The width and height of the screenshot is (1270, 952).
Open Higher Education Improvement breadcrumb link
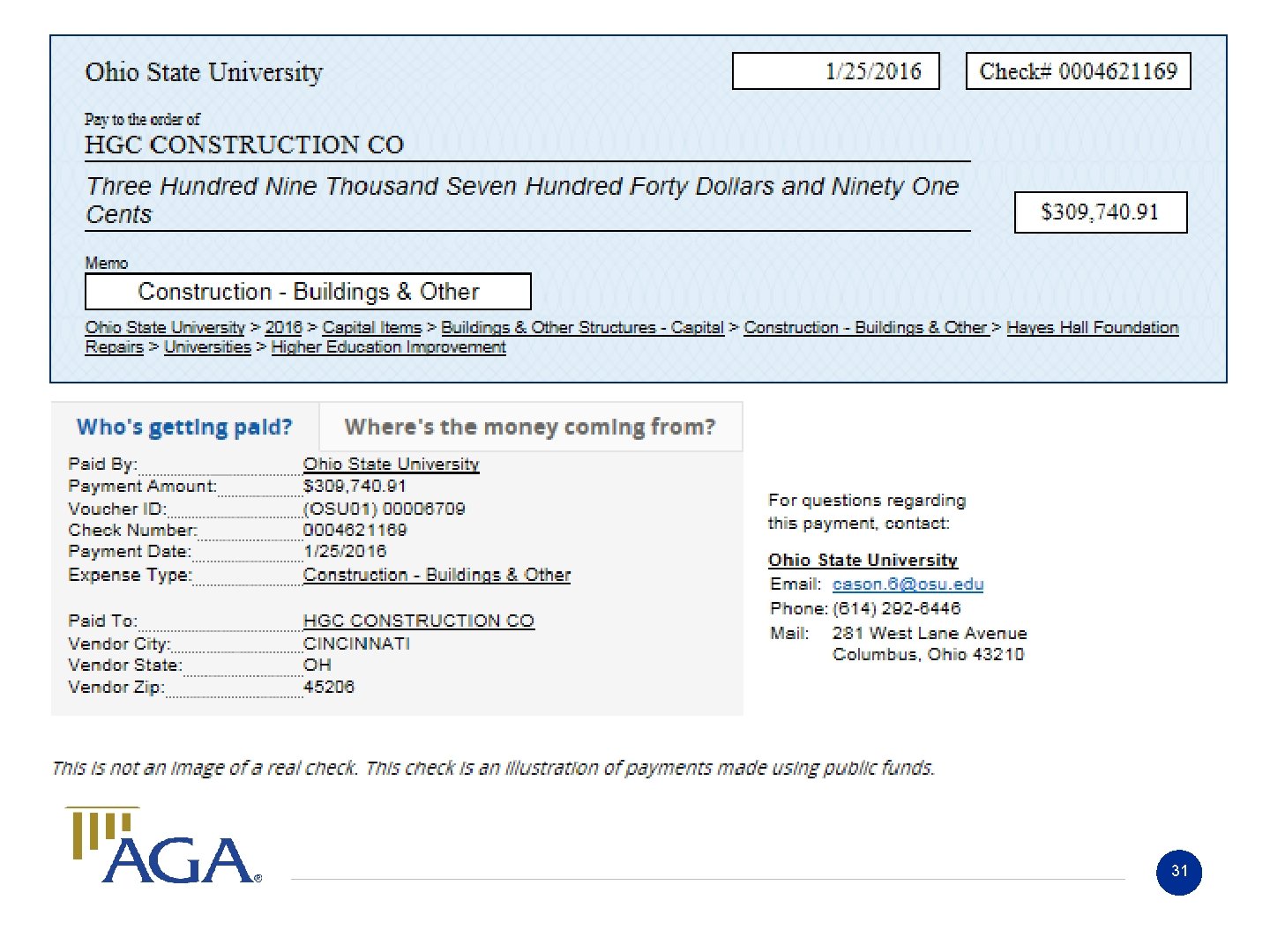[x=388, y=346]
